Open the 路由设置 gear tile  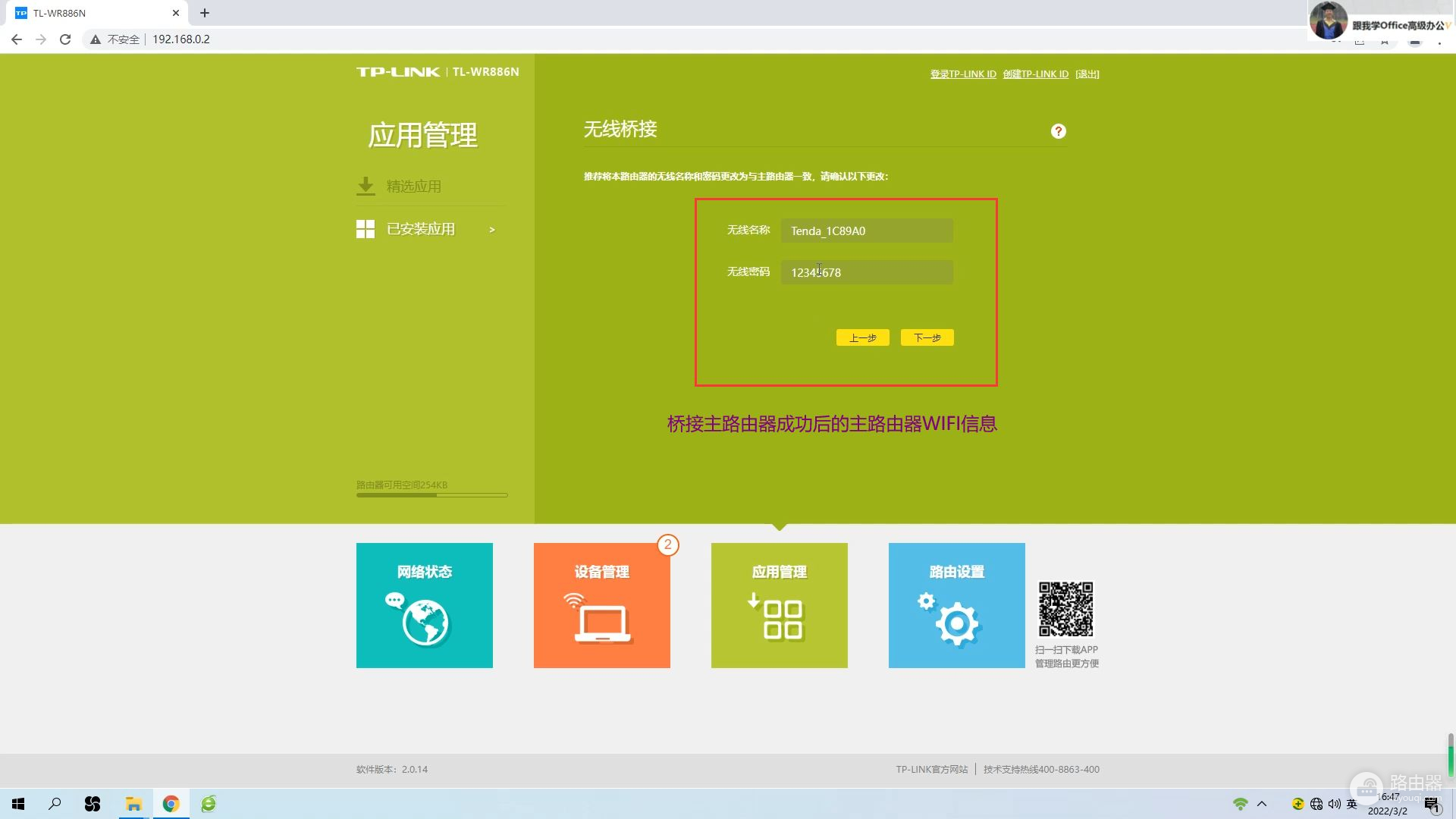point(956,605)
